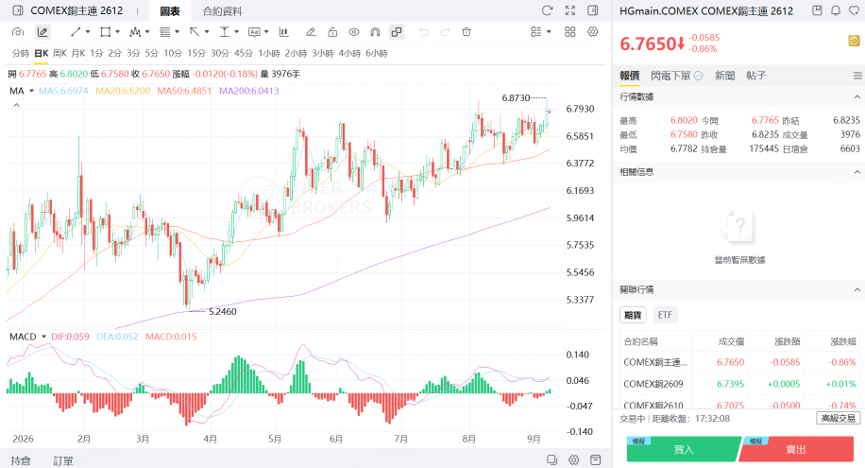Open measure tool options arrow

coord(237,32)
